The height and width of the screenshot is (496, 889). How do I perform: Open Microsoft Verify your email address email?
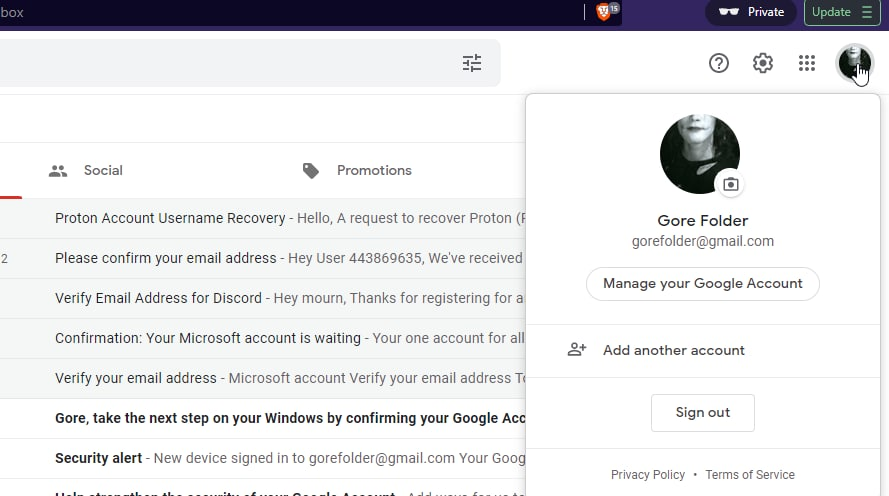[x=263, y=378]
